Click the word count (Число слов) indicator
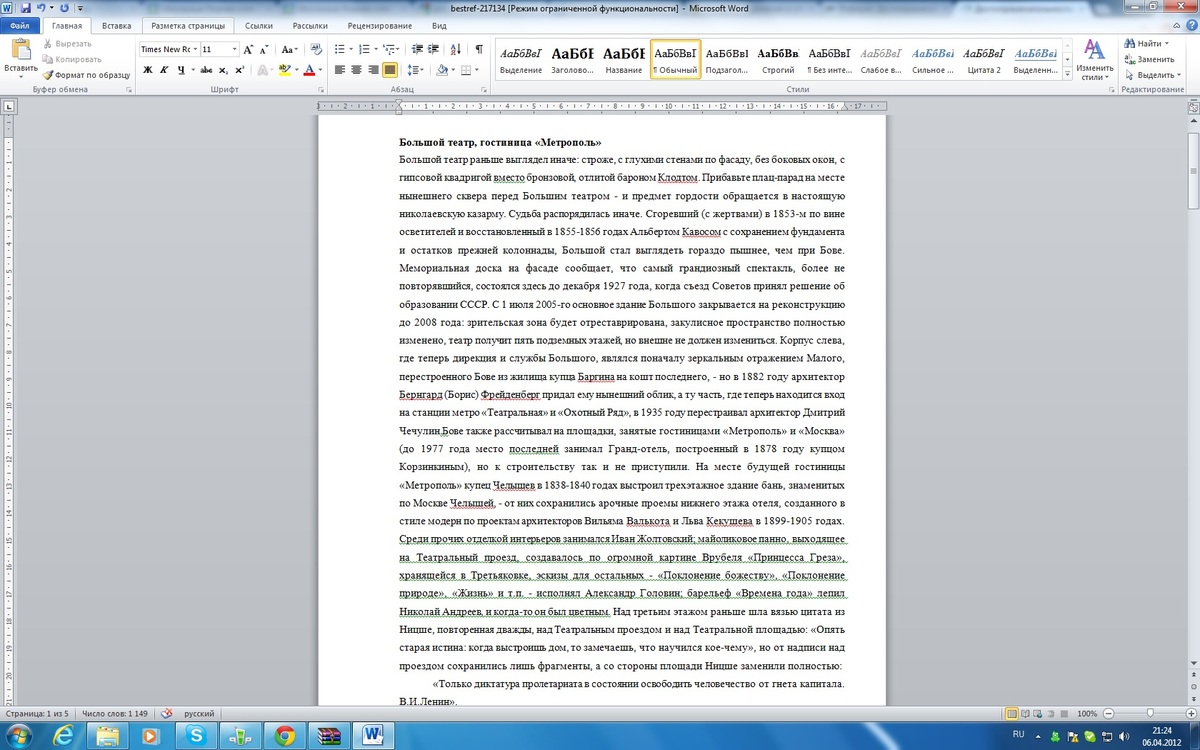1200x750 pixels. (115, 713)
